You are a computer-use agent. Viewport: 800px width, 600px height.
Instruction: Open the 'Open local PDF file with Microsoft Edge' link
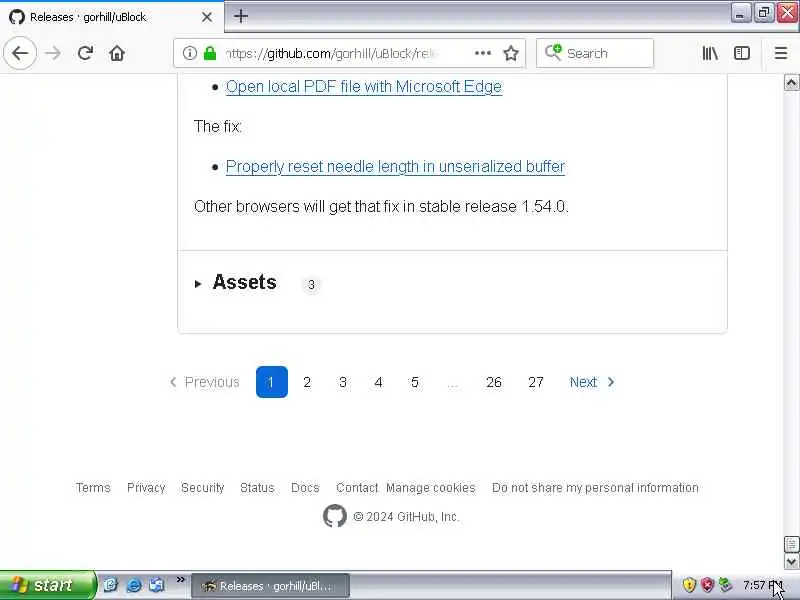point(364,87)
